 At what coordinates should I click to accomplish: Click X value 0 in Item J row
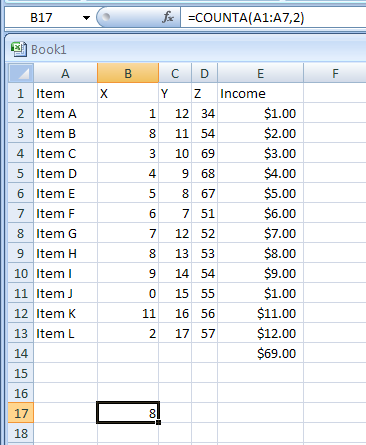coord(128,293)
